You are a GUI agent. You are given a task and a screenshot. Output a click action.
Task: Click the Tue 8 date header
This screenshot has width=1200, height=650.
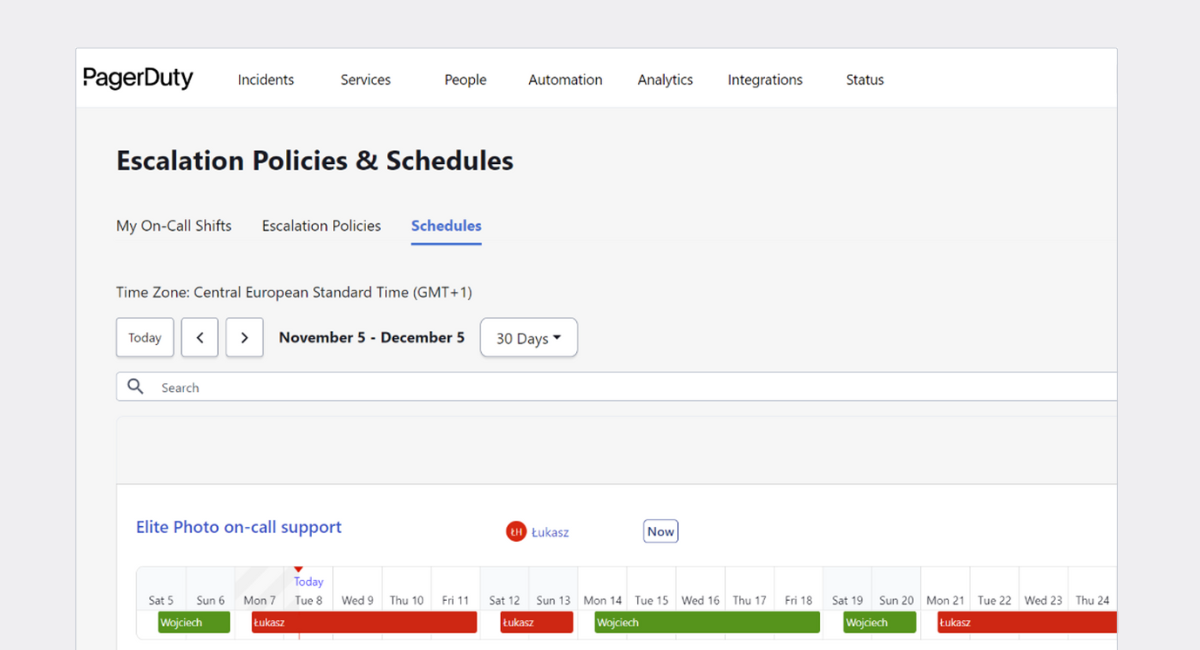[x=308, y=601]
